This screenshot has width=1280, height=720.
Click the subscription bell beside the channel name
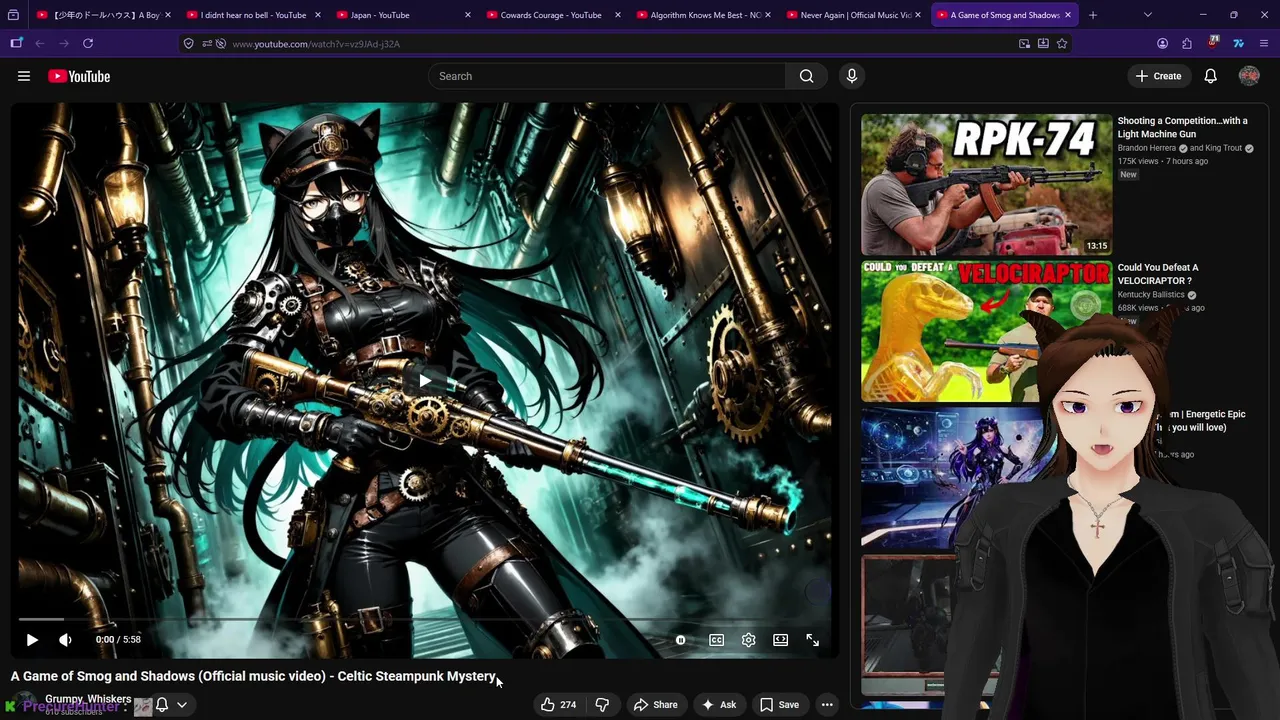(162, 705)
